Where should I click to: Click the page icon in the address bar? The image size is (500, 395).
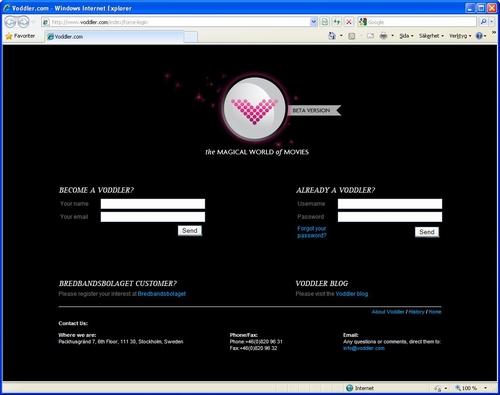46,22
